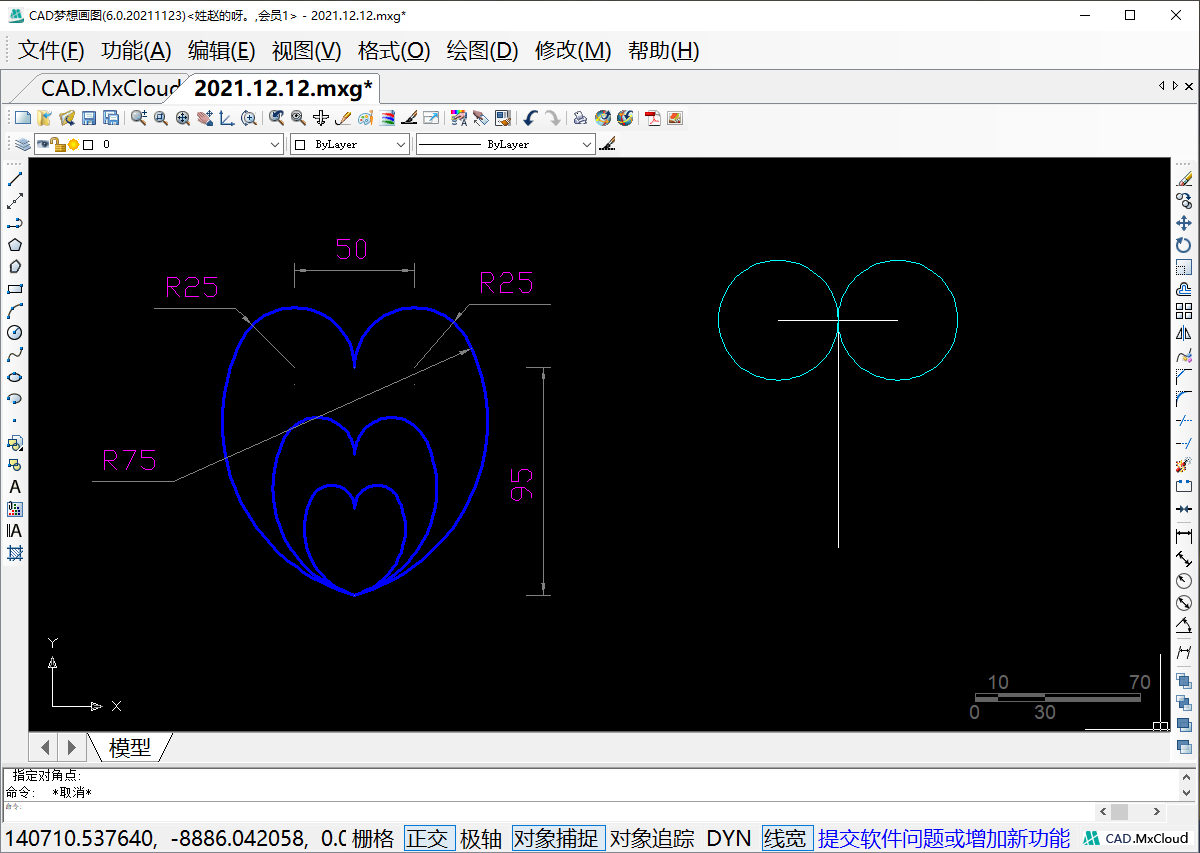Open the 修改(M) menu
This screenshot has width=1200, height=853.
(x=573, y=51)
